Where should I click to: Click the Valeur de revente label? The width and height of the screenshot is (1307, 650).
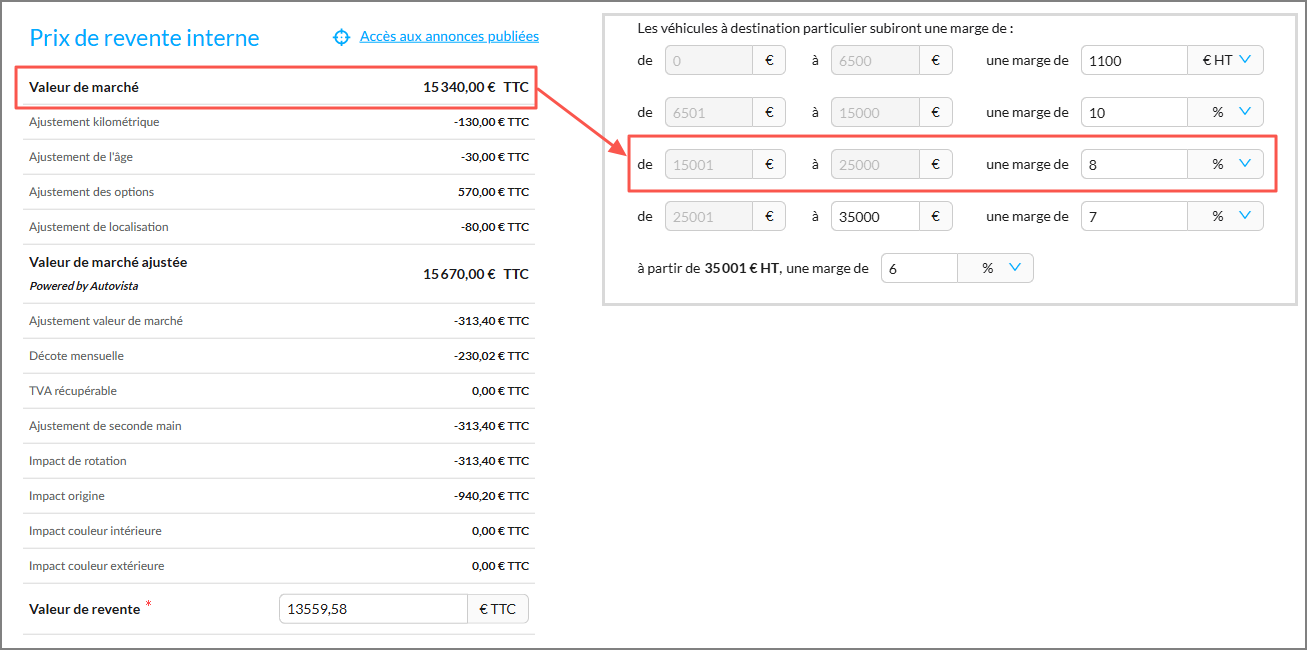coord(84,609)
